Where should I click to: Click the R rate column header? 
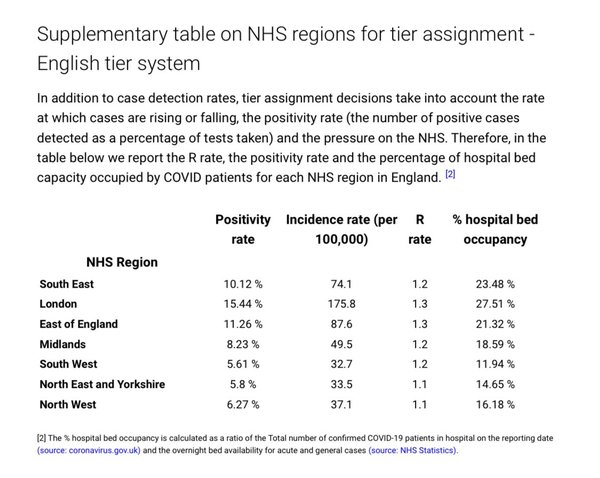pos(419,229)
